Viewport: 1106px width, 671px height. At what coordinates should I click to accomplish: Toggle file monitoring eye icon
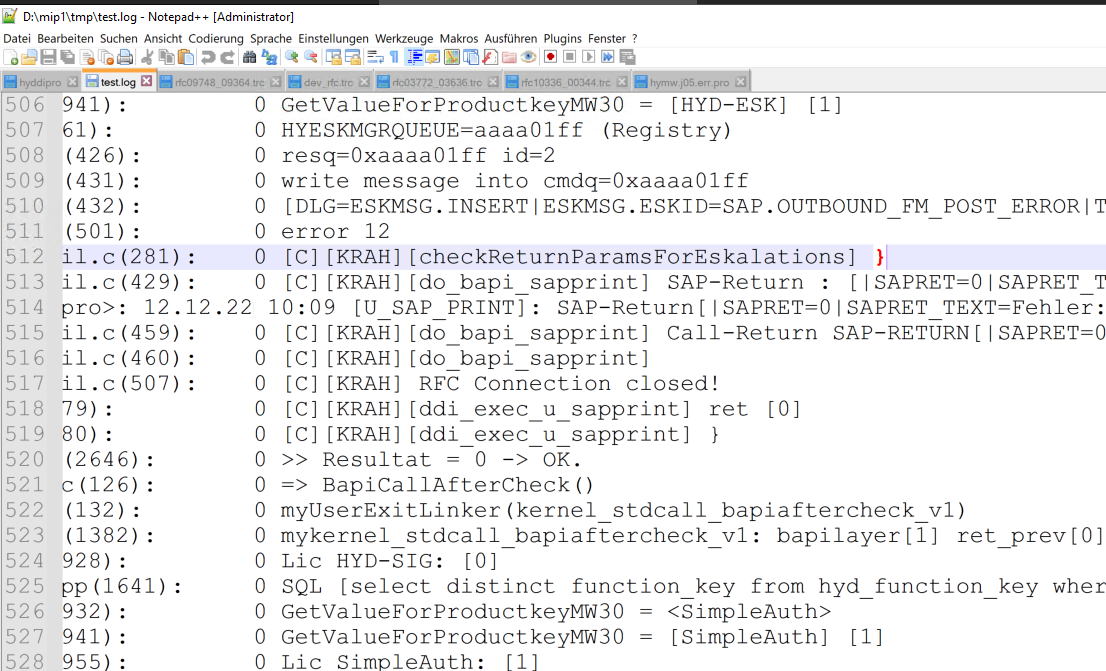(x=528, y=57)
